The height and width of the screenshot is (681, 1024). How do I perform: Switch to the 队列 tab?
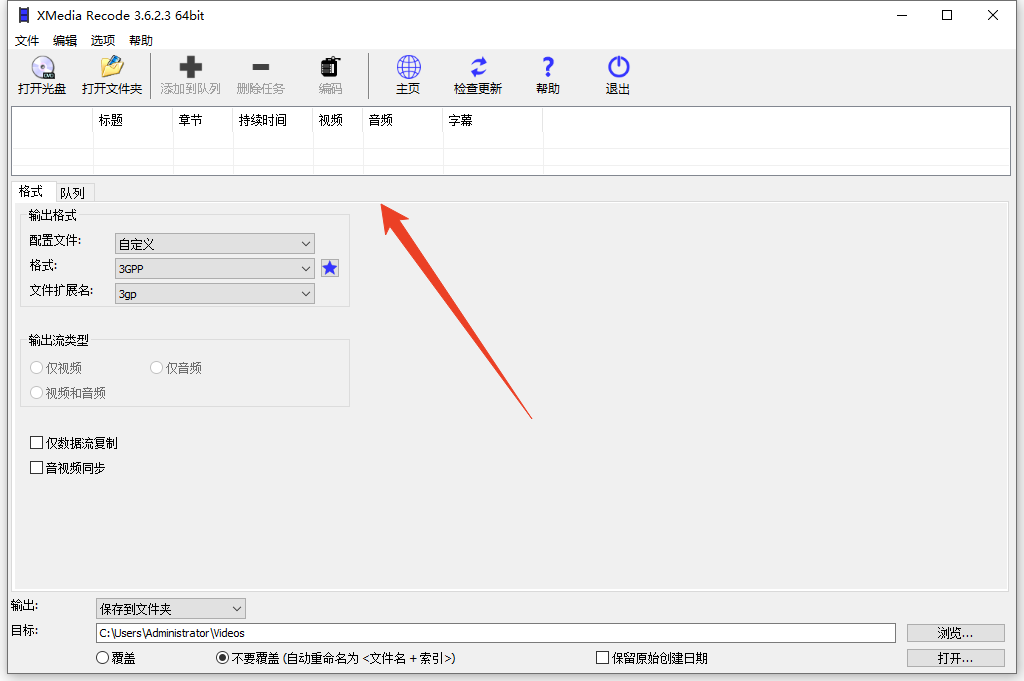coord(72,193)
